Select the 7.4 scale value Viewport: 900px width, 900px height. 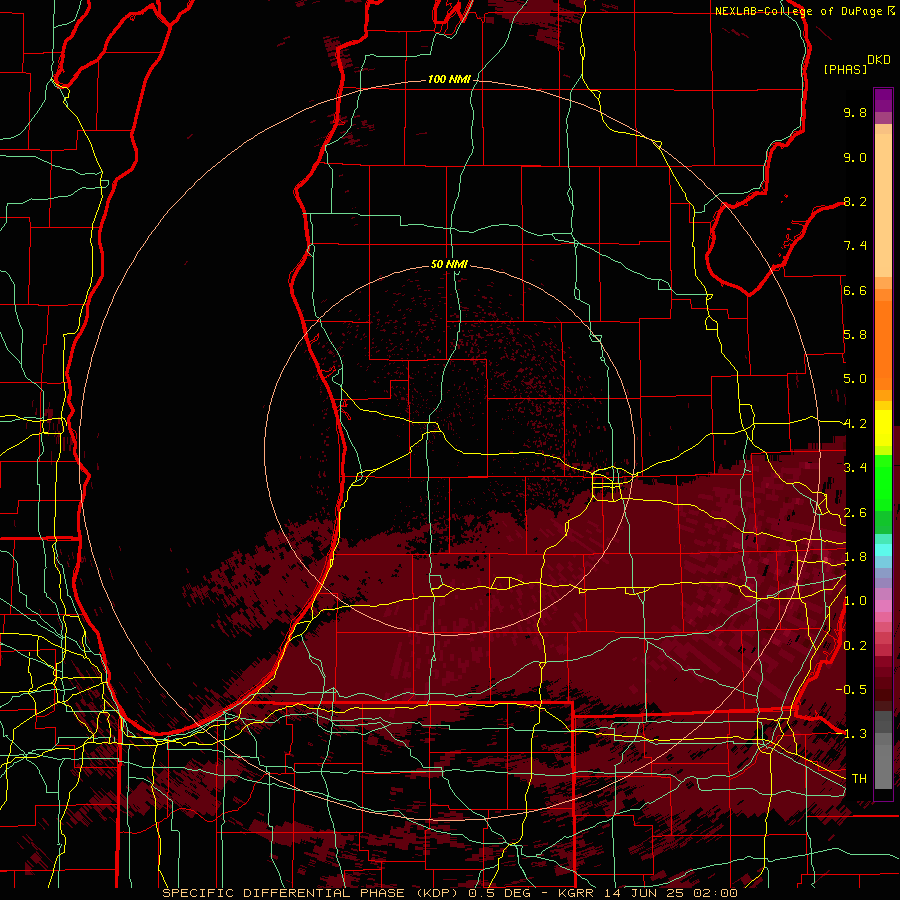(x=855, y=246)
